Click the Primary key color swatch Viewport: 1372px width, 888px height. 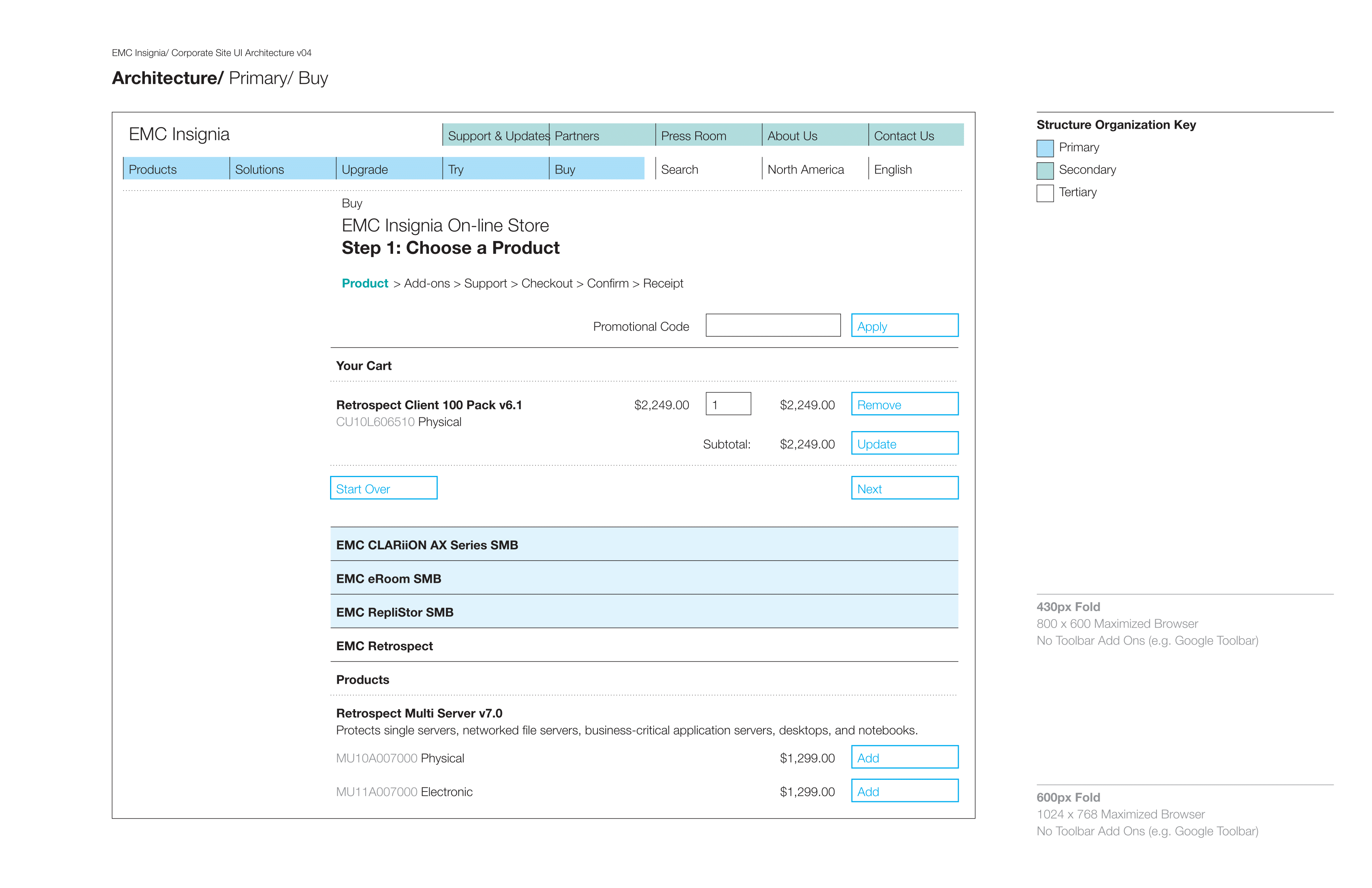pos(1045,148)
